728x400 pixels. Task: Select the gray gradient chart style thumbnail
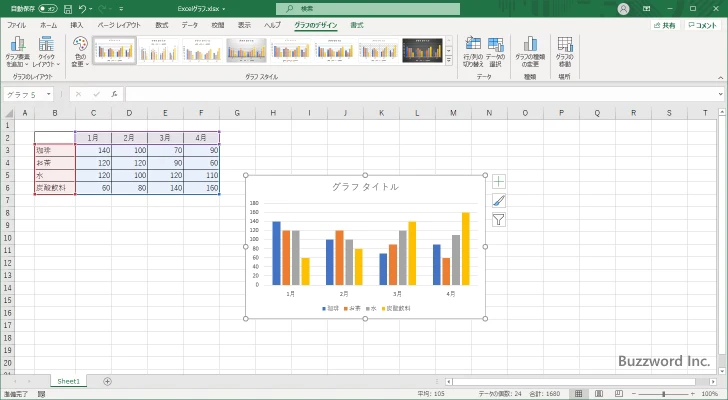click(247, 51)
